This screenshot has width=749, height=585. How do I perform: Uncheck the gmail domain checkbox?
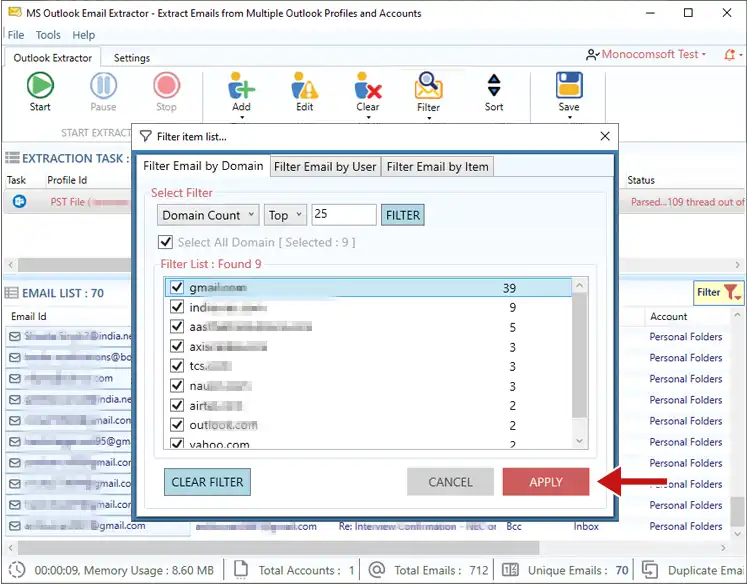click(177, 287)
